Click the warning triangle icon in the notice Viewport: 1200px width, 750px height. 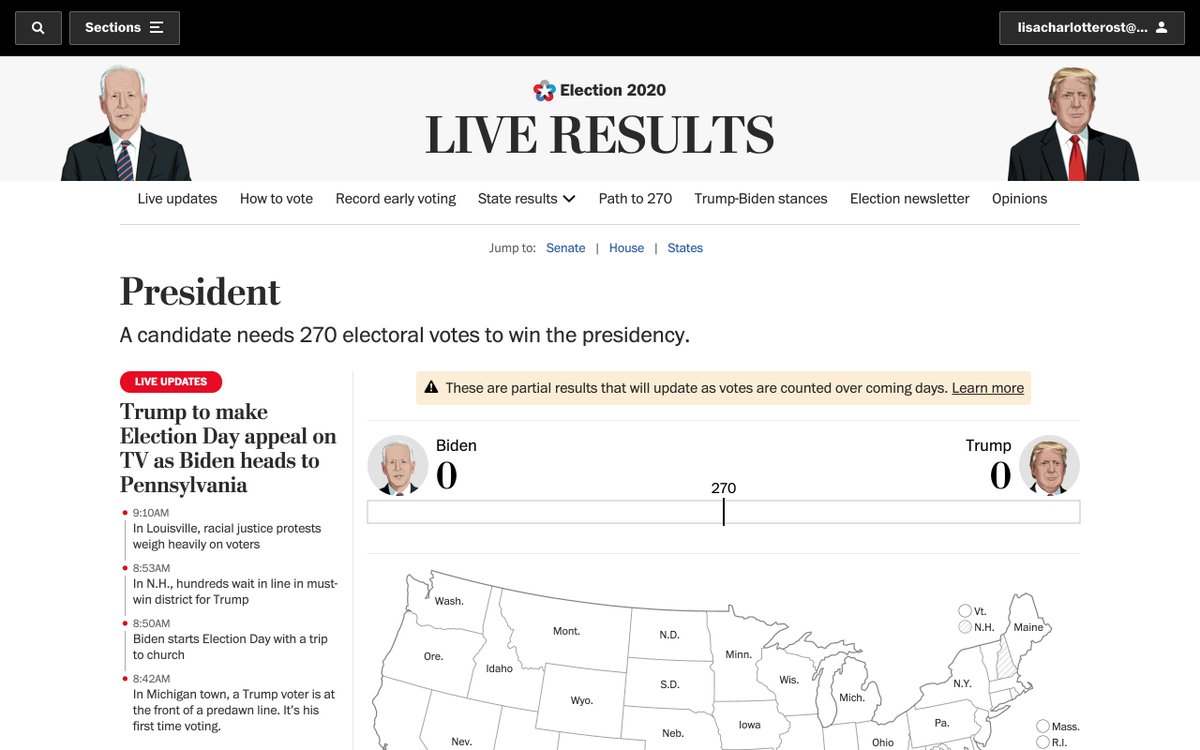pos(431,388)
